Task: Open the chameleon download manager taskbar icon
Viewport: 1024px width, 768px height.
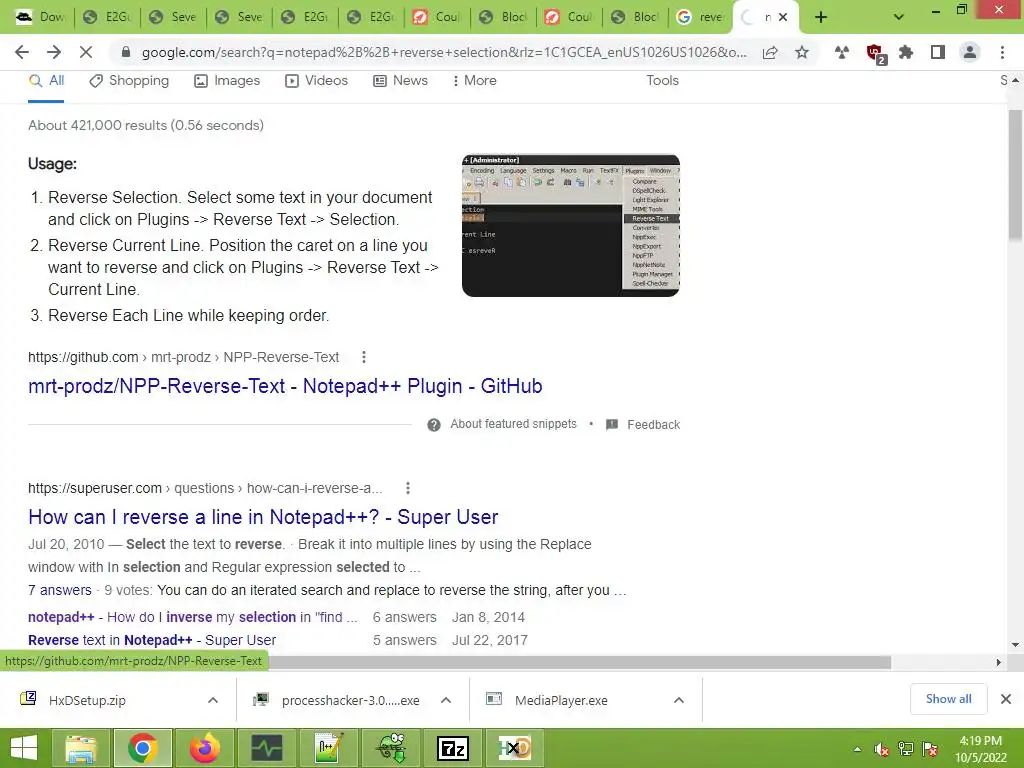Action: pos(391,748)
